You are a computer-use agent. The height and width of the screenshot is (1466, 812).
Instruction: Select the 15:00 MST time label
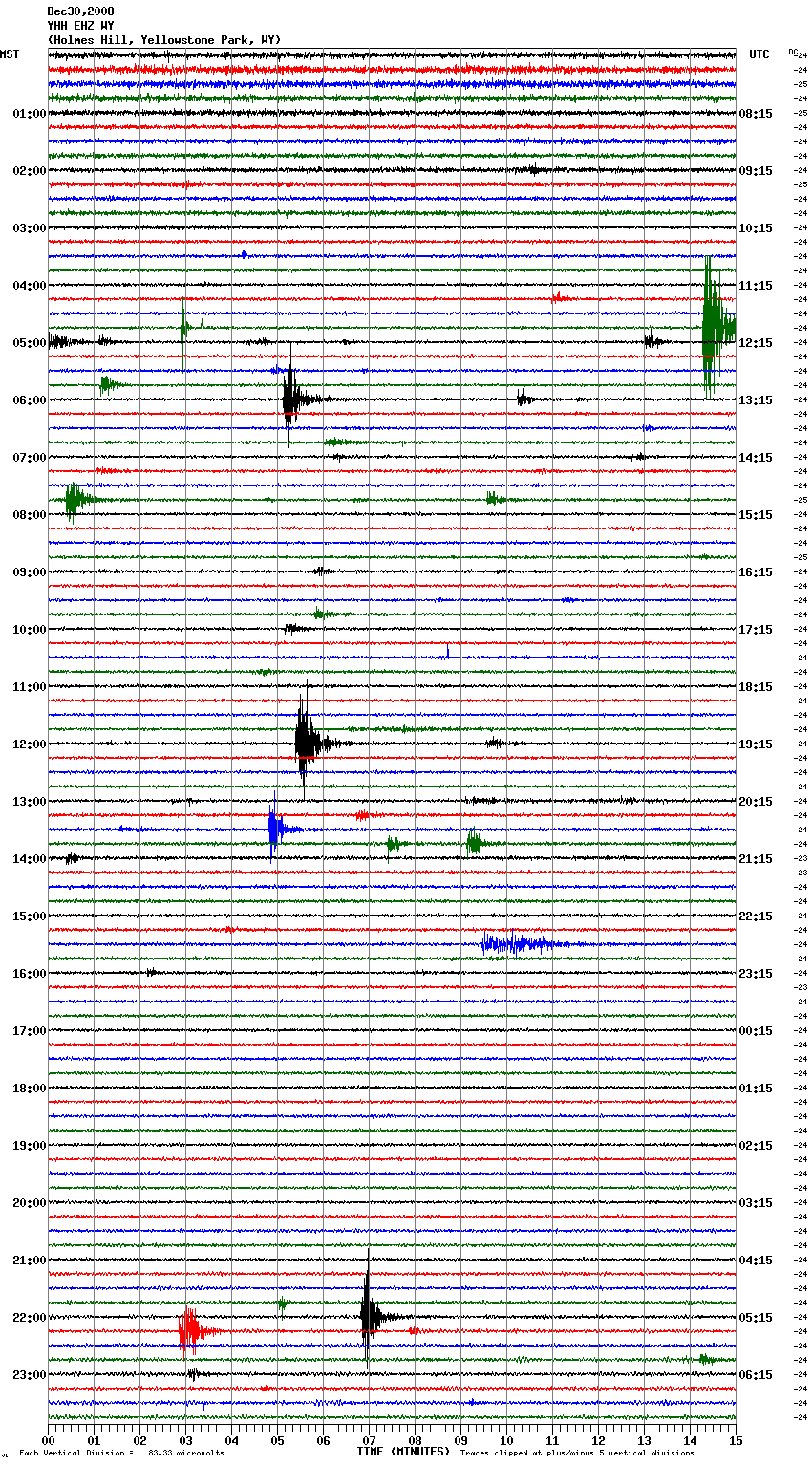tap(29, 916)
